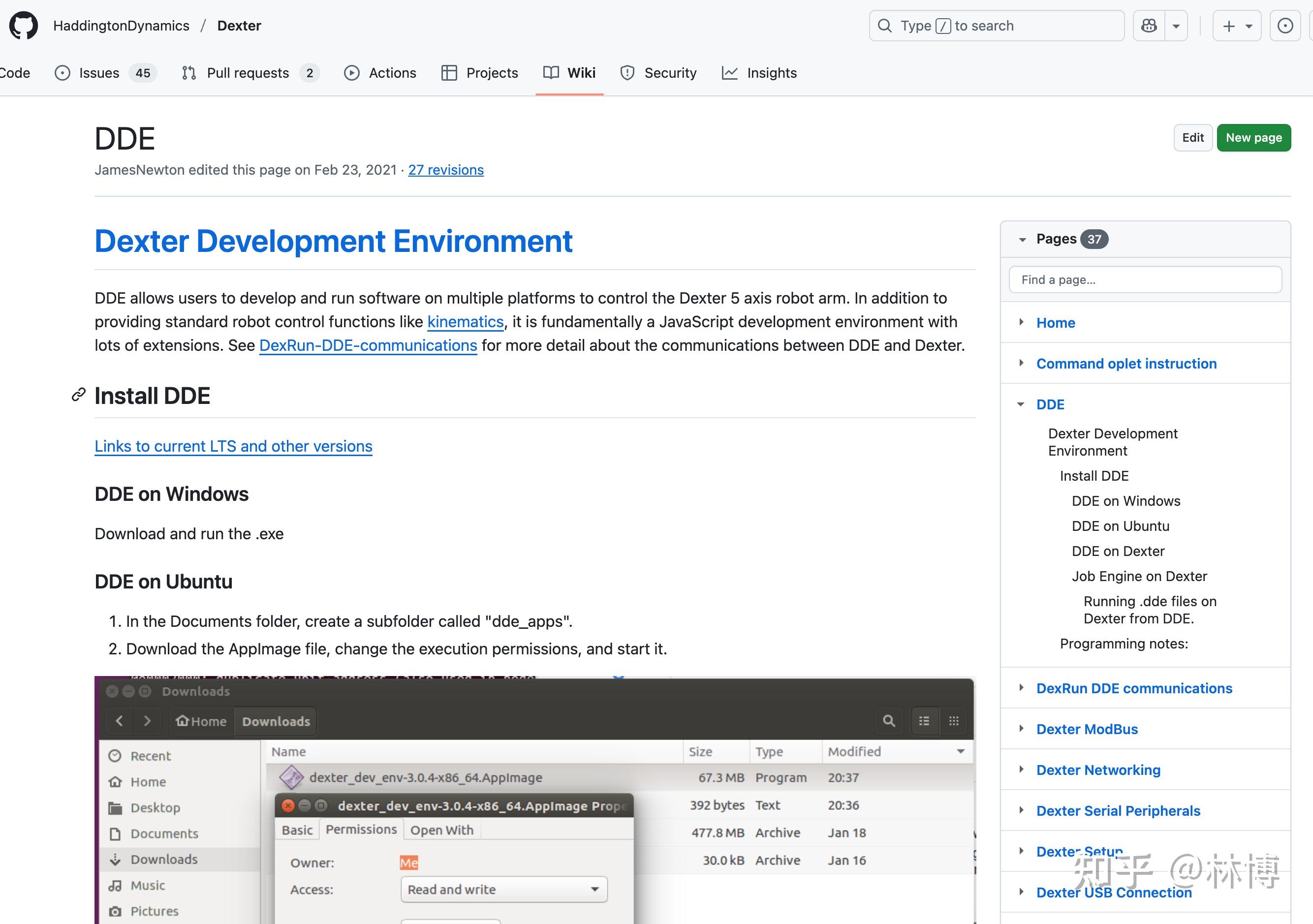
Task: Click the New page button
Action: (1253, 138)
